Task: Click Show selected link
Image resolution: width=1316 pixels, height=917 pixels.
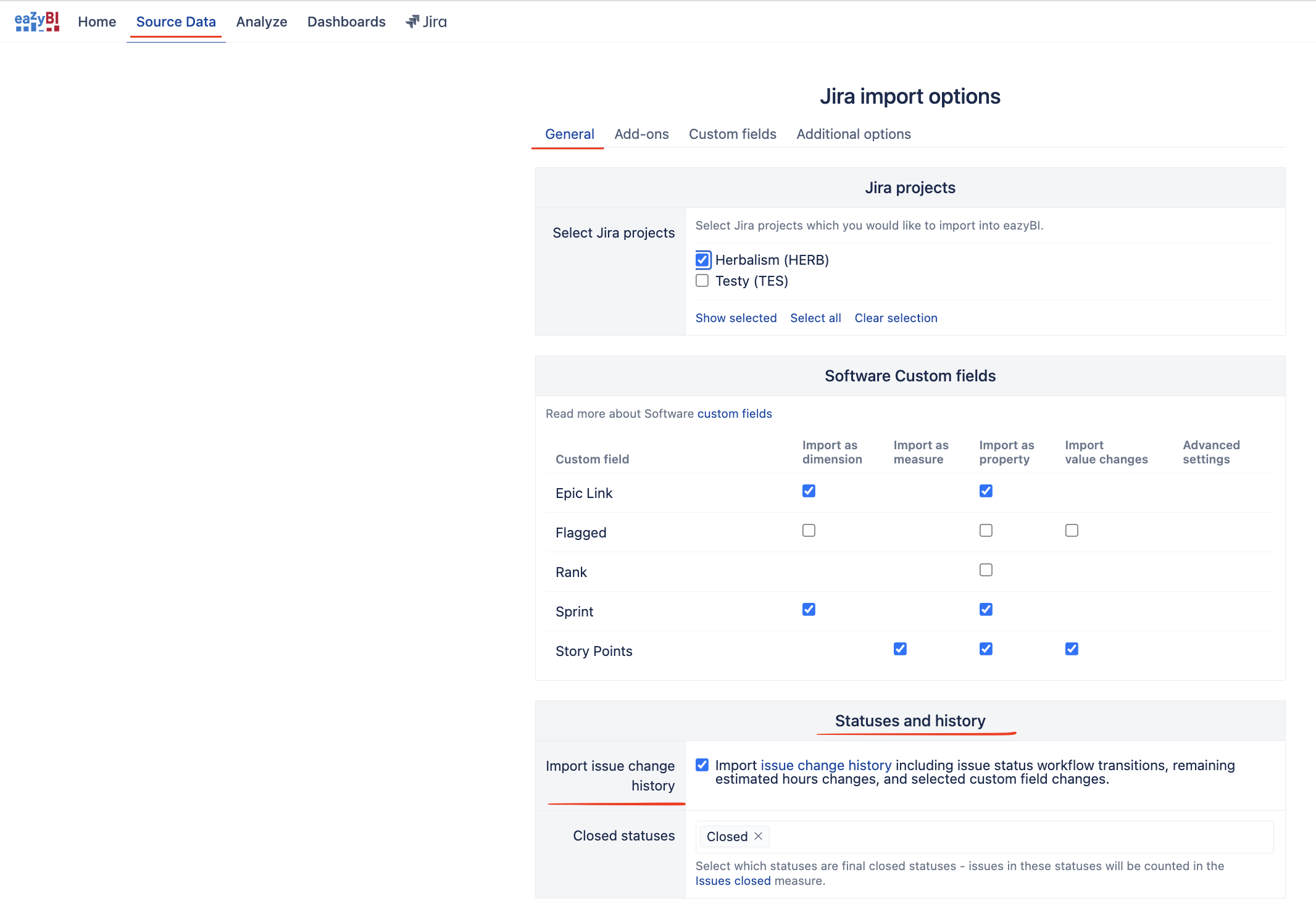Action: (736, 318)
